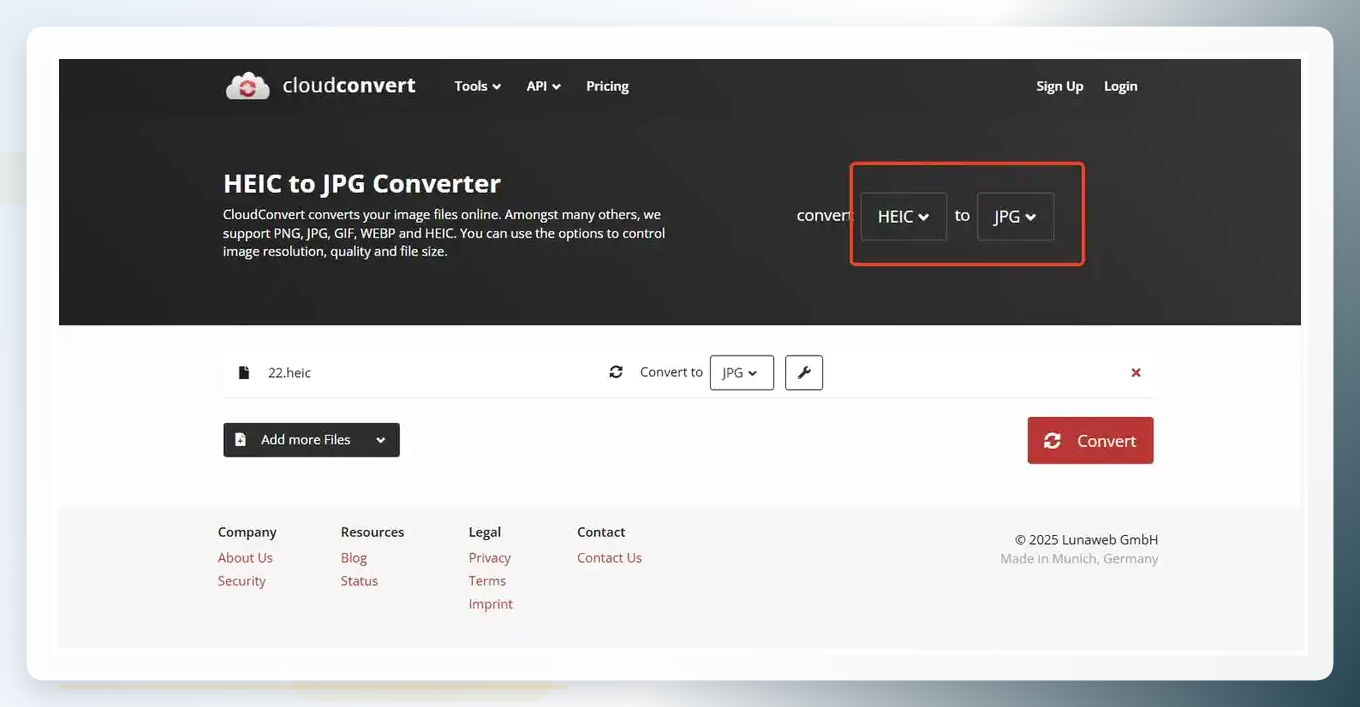Click the Contact footer heading
Image resolution: width=1360 pixels, height=707 pixels.
pyautogui.click(x=601, y=532)
